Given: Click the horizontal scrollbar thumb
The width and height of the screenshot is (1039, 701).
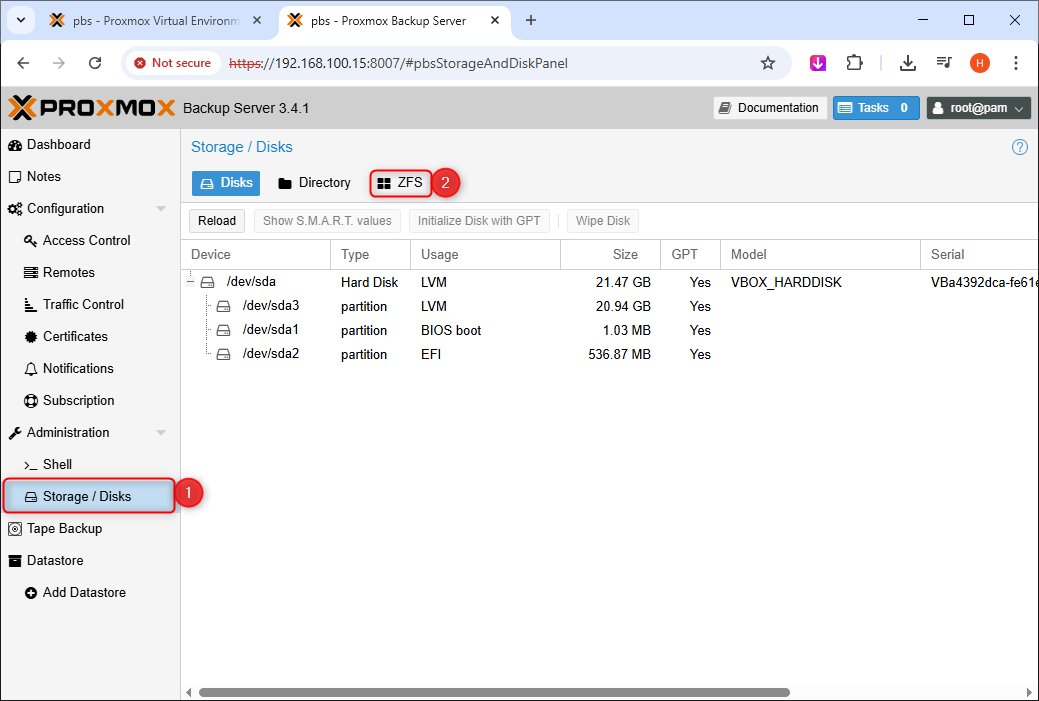Looking at the screenshot, I should pos(494,692).
